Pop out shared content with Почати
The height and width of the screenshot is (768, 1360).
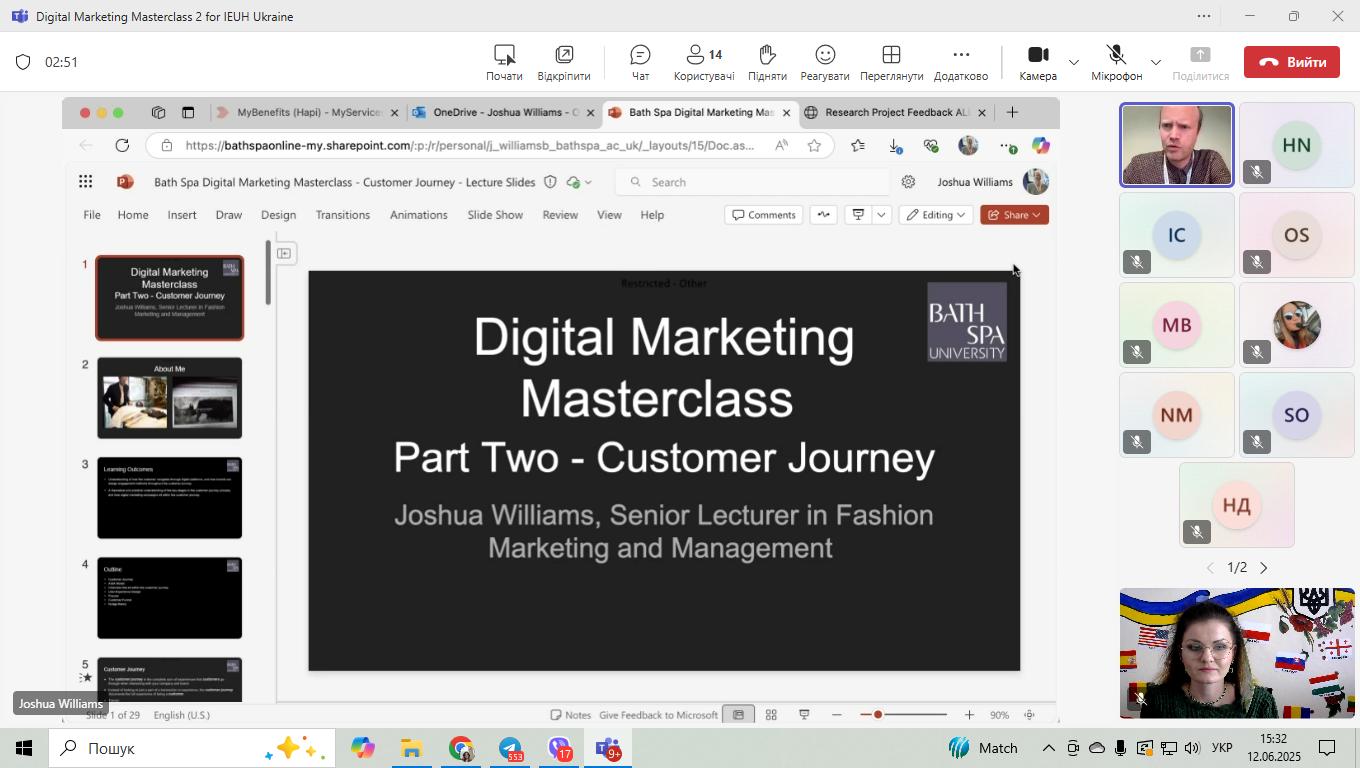pyautogui.click(x=504, y=62)
